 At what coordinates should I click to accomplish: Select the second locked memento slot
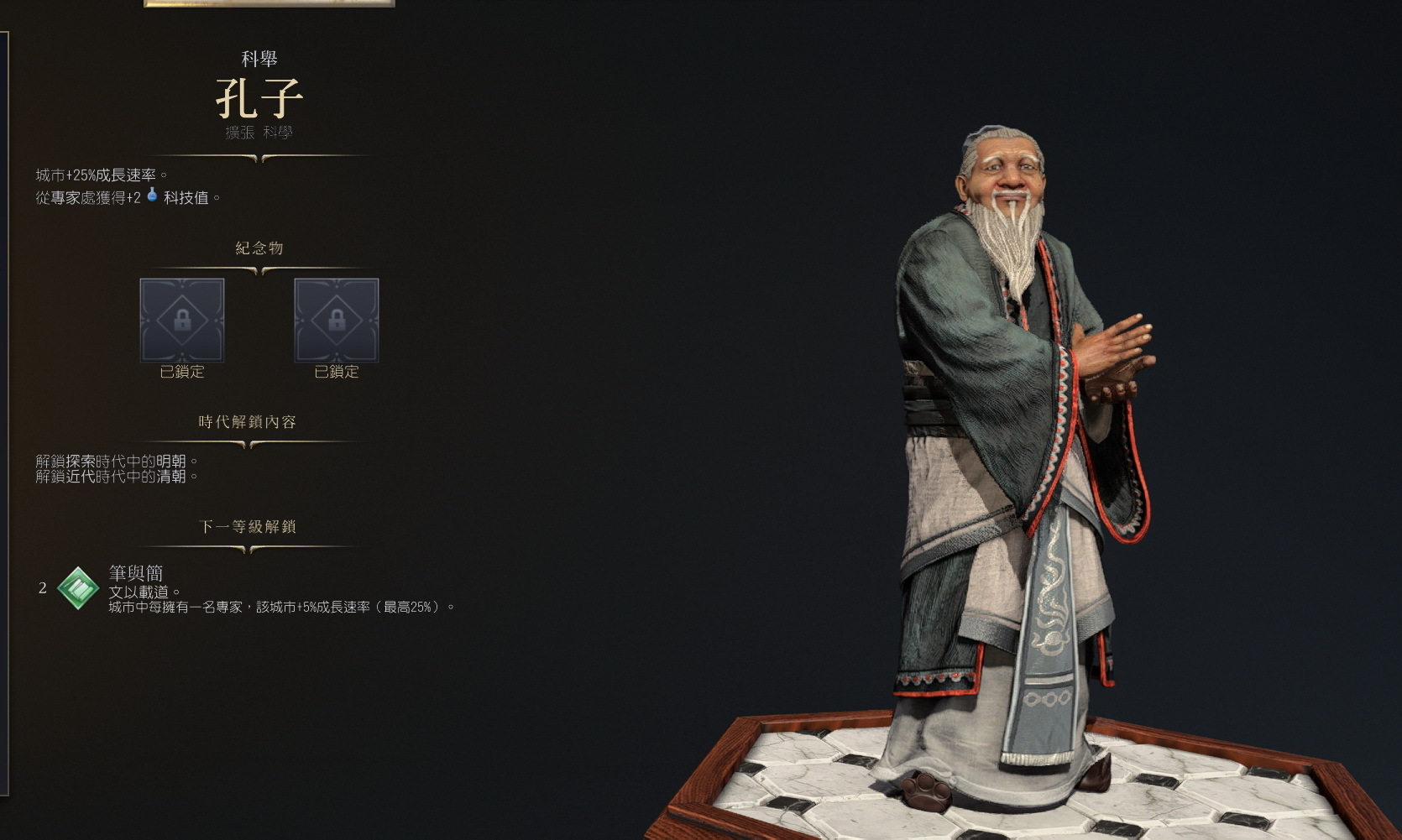[337, 321]
